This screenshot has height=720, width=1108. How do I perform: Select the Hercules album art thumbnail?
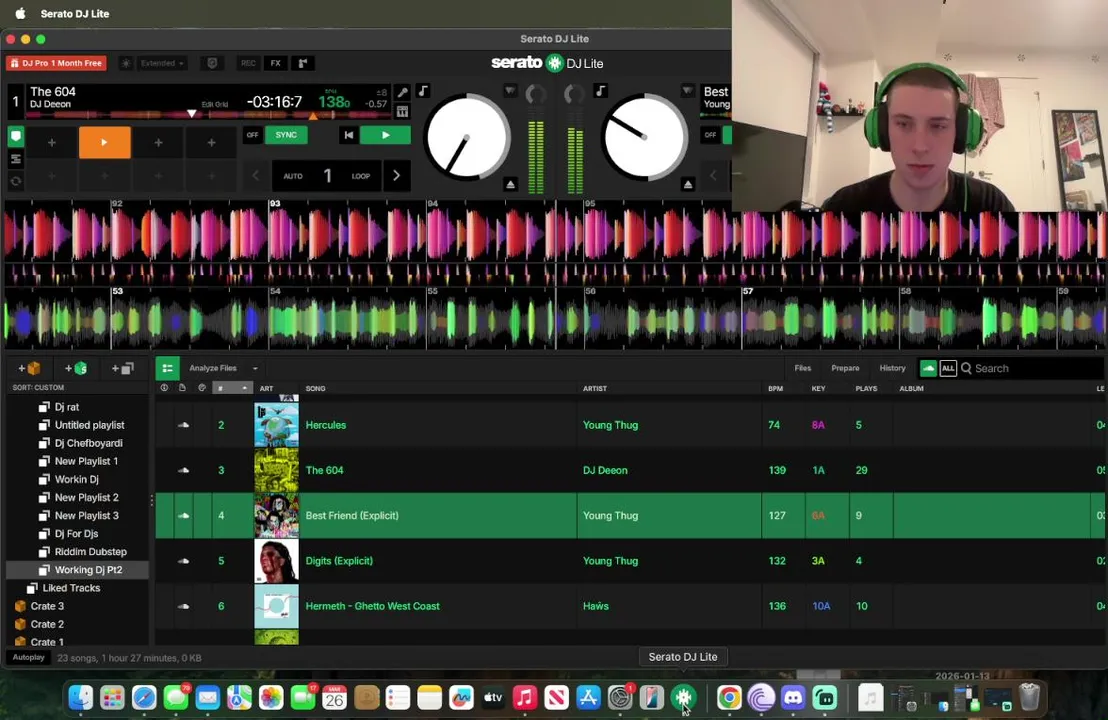[x=276, y=425]
